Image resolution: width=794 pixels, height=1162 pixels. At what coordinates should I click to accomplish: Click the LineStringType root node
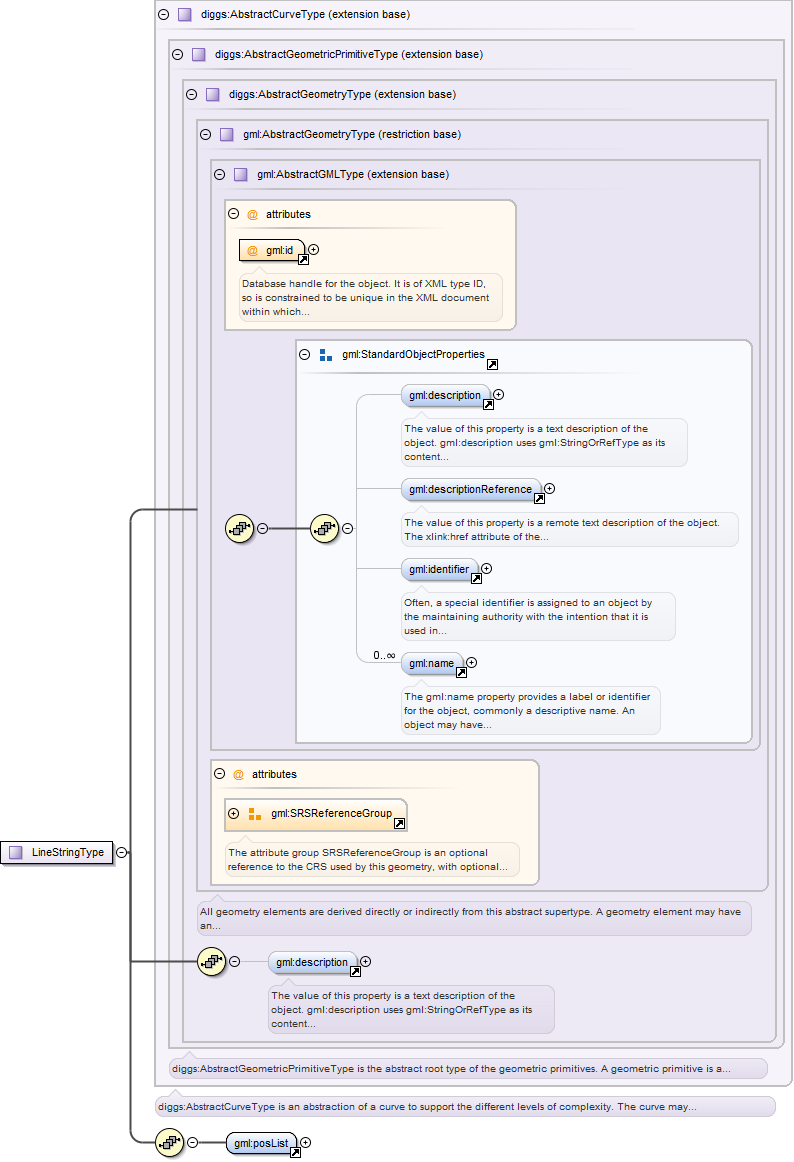[58, 852]
